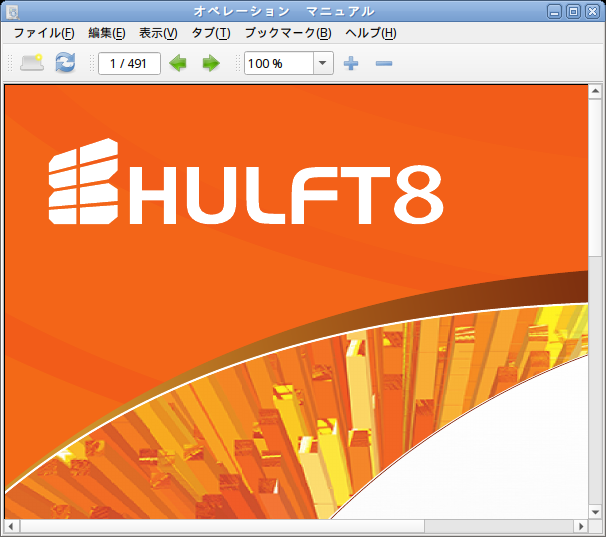This screenshot has height=537, width=606.
Task: Minimize the オペレーション マニュアル window
Action: pyautogui.click(x=554, y=12)
